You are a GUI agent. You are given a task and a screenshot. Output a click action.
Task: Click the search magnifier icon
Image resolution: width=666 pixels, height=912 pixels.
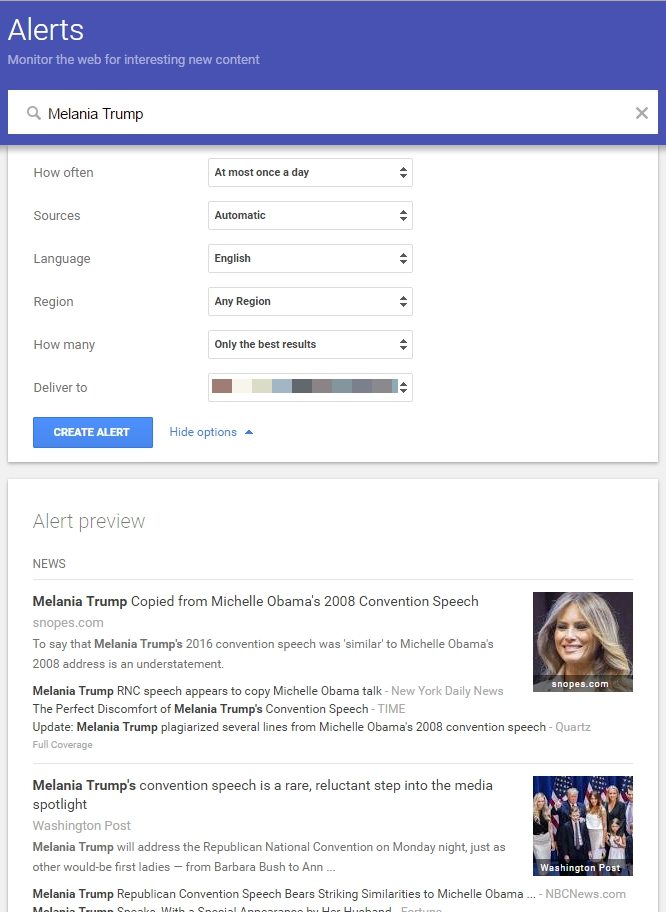pyautogui.click(x=34, y=113)
